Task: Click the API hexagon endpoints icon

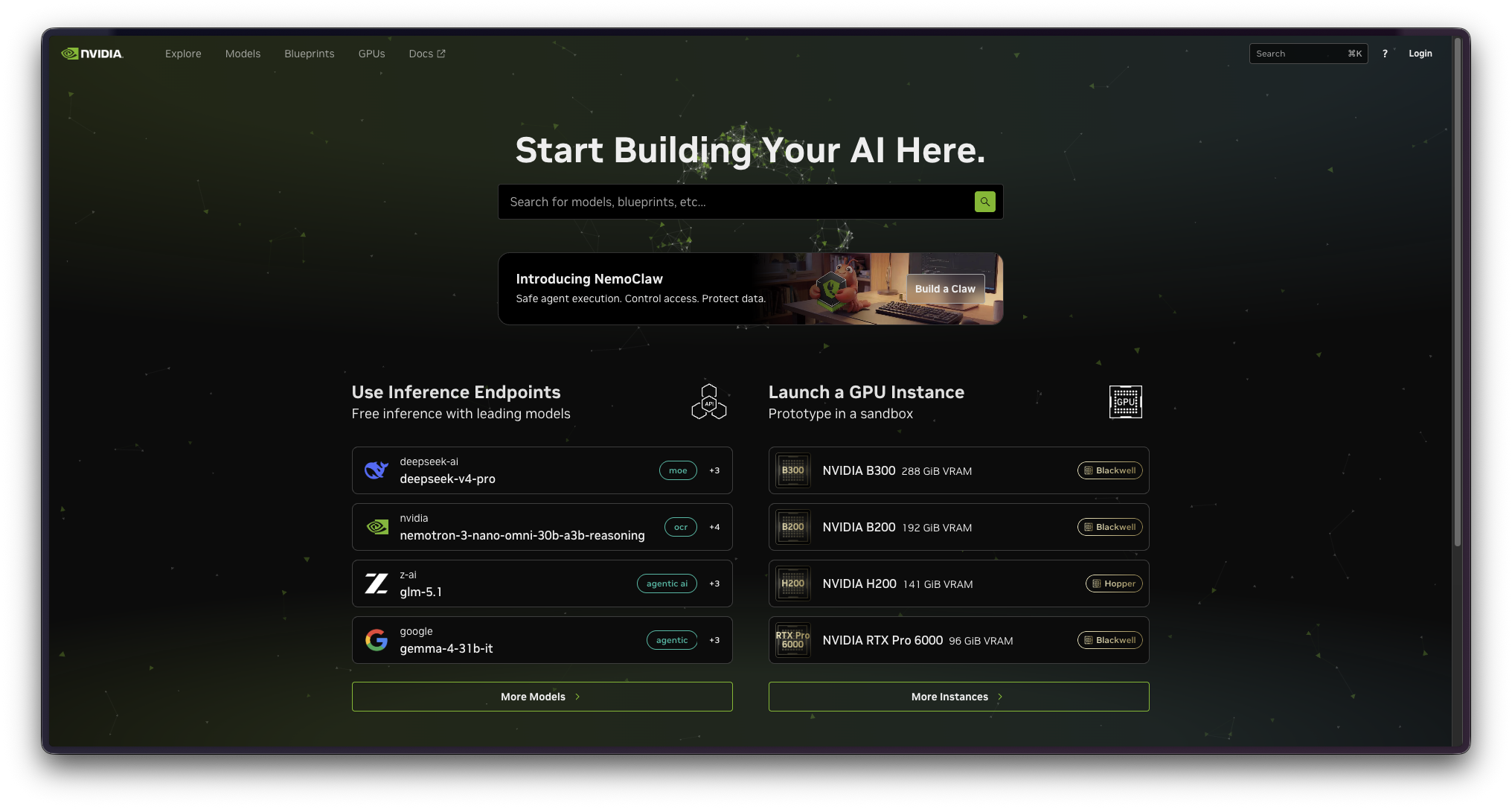Action: pyautogui.click(x=709, y=402)
